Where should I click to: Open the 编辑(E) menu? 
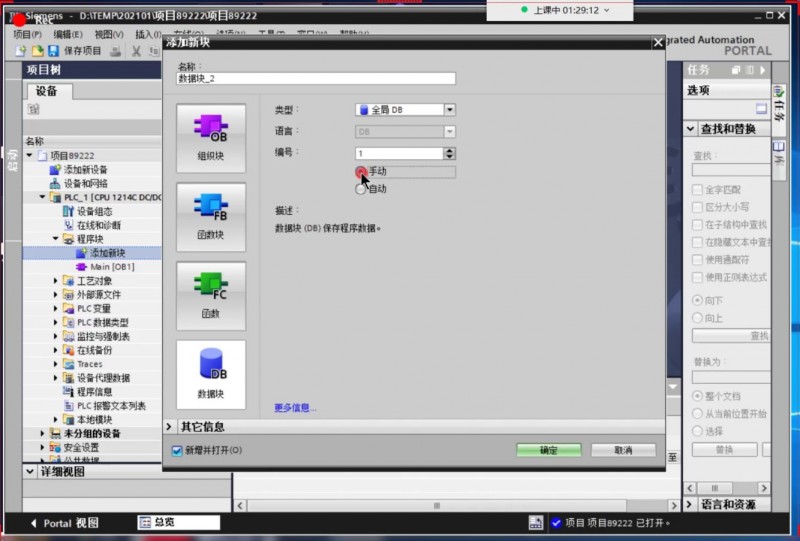tap(68, 34)
